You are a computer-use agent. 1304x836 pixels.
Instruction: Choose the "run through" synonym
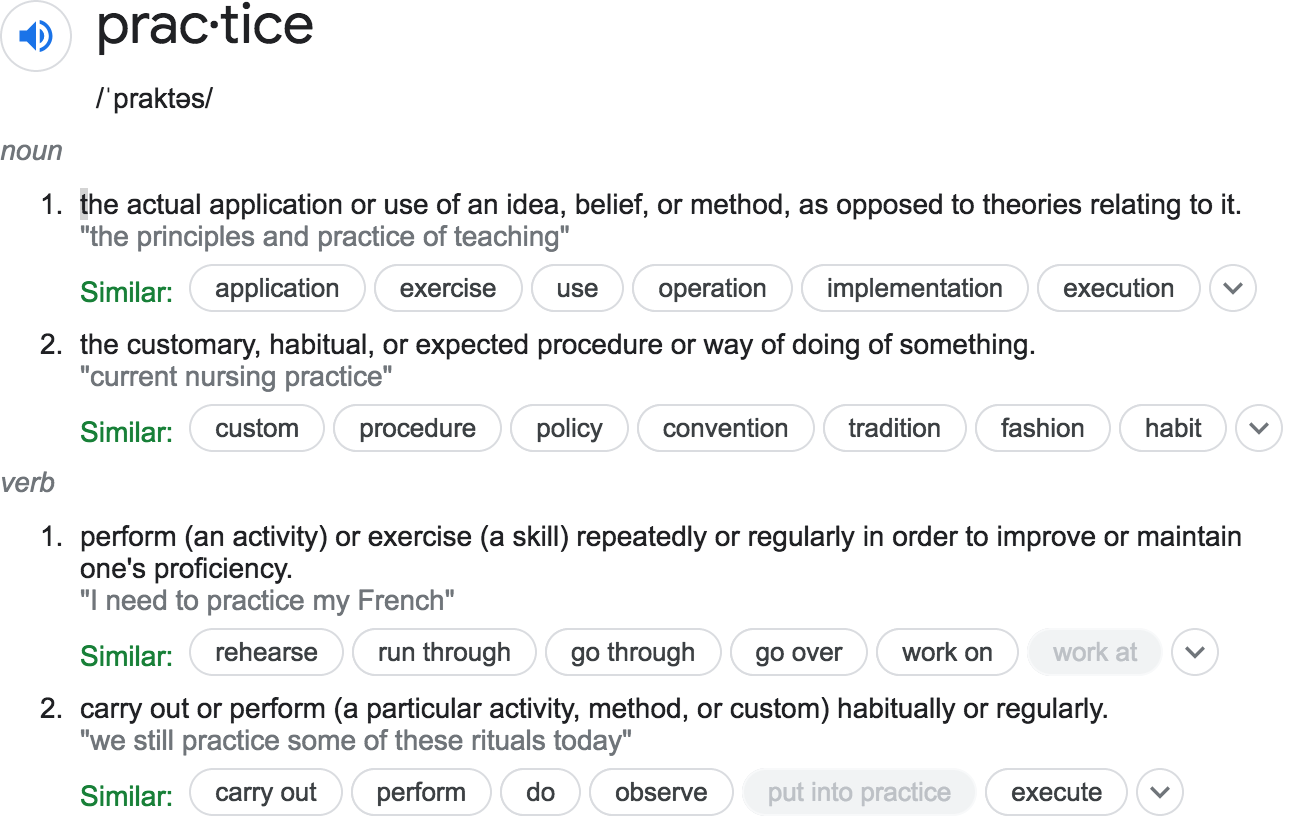point(444,653)
